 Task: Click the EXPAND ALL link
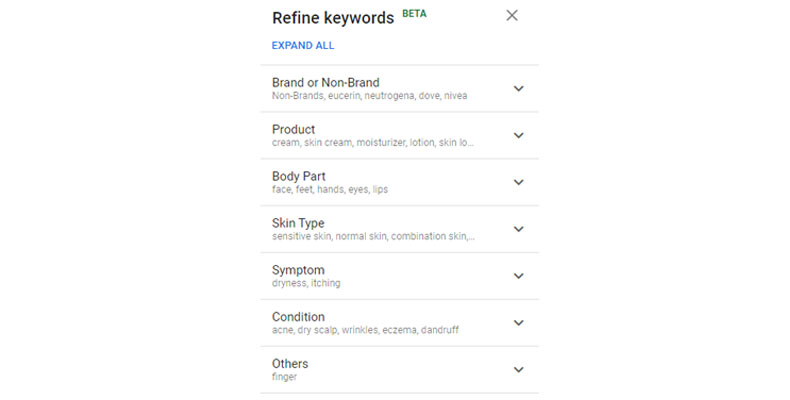pyautogui.click(x=303, y=46)
